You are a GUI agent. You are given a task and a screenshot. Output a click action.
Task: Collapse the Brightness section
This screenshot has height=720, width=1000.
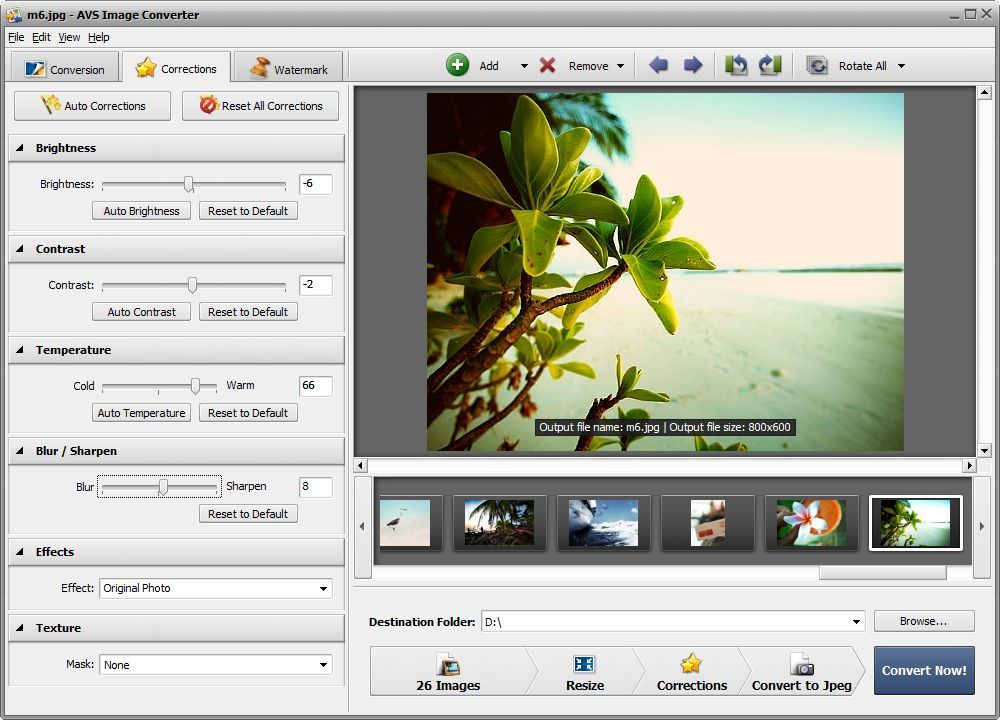[x=20, y=147]
